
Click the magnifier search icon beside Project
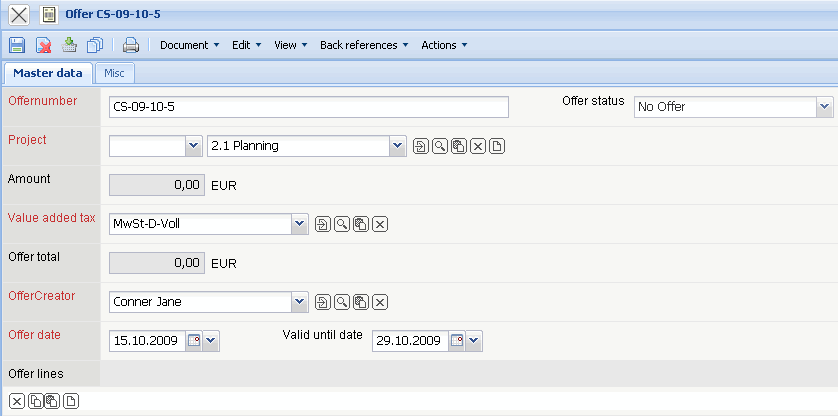point(439,146)
